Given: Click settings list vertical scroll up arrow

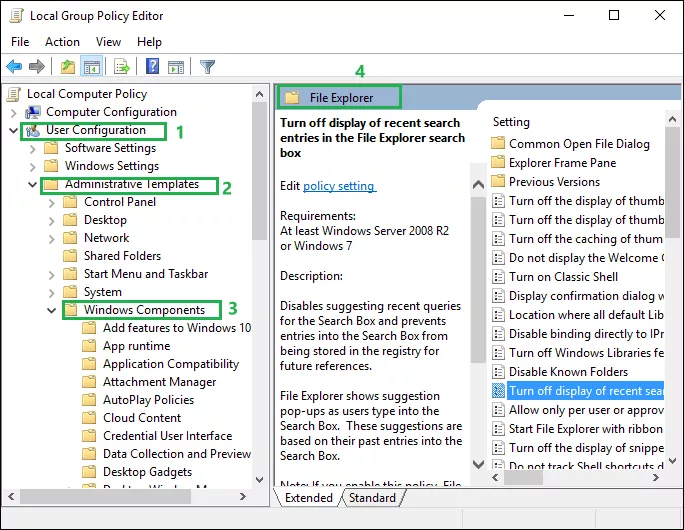Looking at the screenshot, I should (672, 119).
